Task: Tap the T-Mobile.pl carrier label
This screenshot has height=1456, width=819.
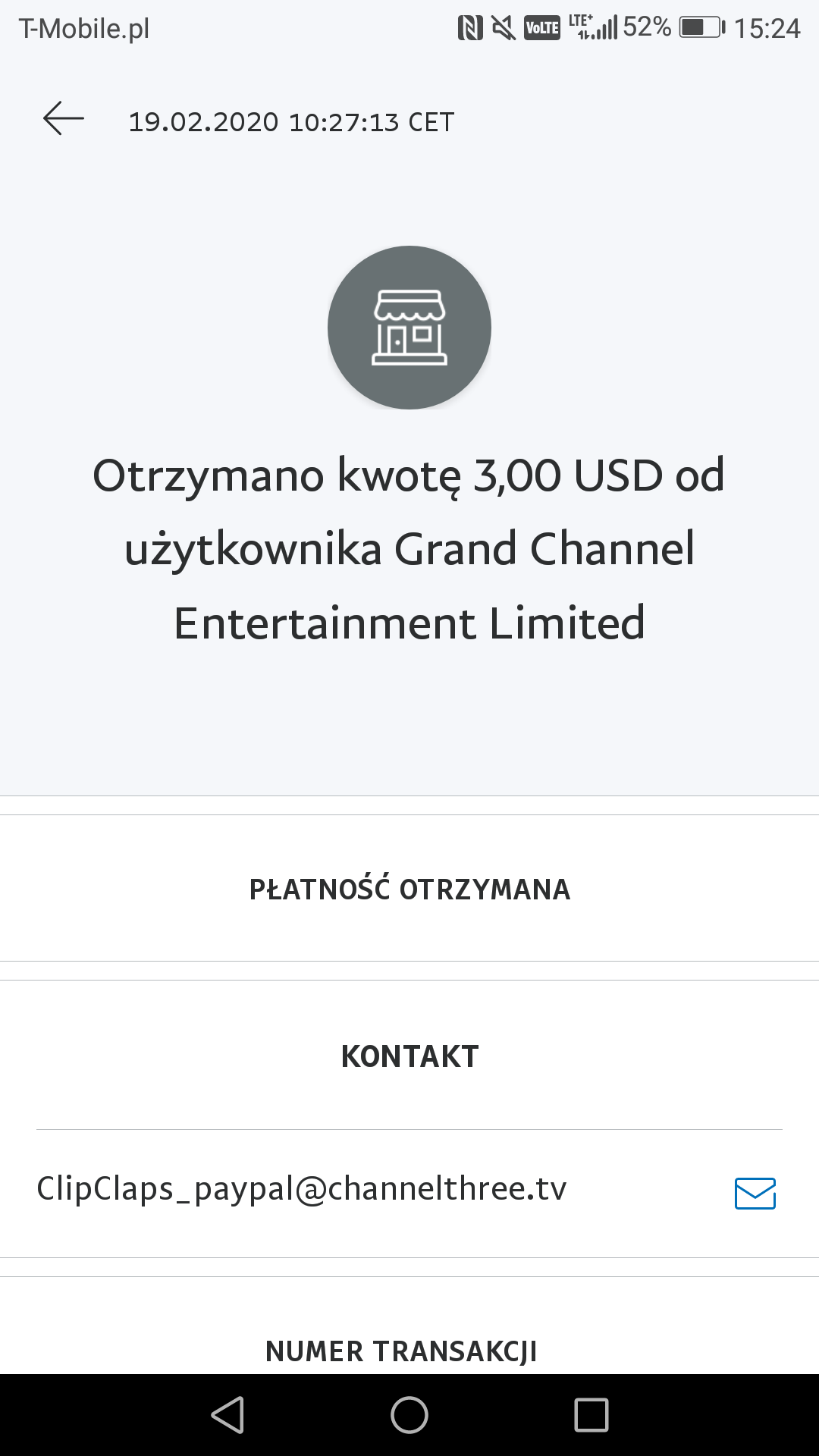Action: point(84,29)
